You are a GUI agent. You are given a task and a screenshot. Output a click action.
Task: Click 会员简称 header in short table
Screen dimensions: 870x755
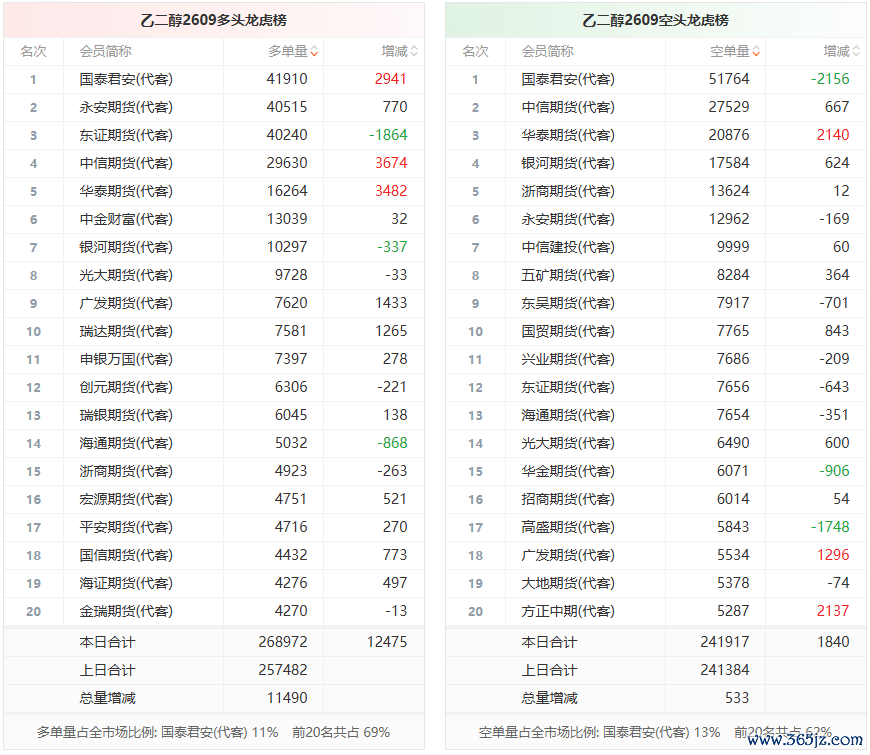548,52
